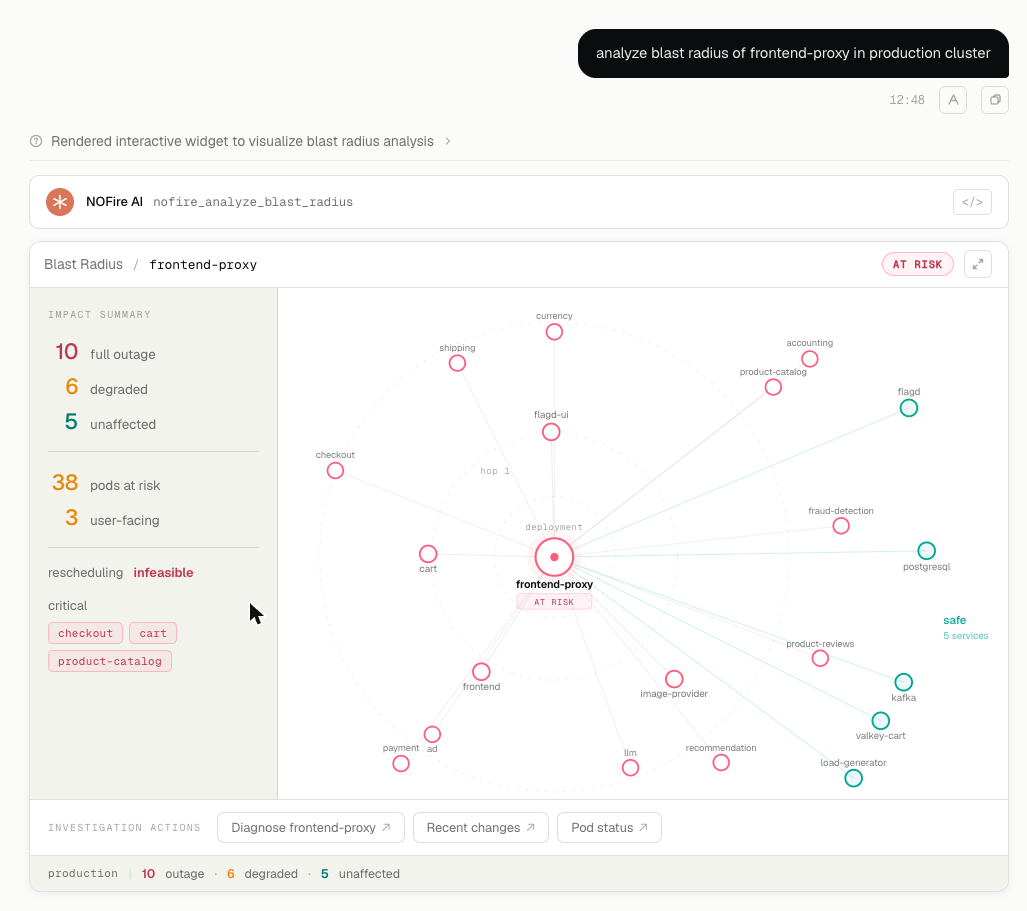Click the 'Recent changes' button
This screenshot has width=1027, height=911.
(480, 827)
